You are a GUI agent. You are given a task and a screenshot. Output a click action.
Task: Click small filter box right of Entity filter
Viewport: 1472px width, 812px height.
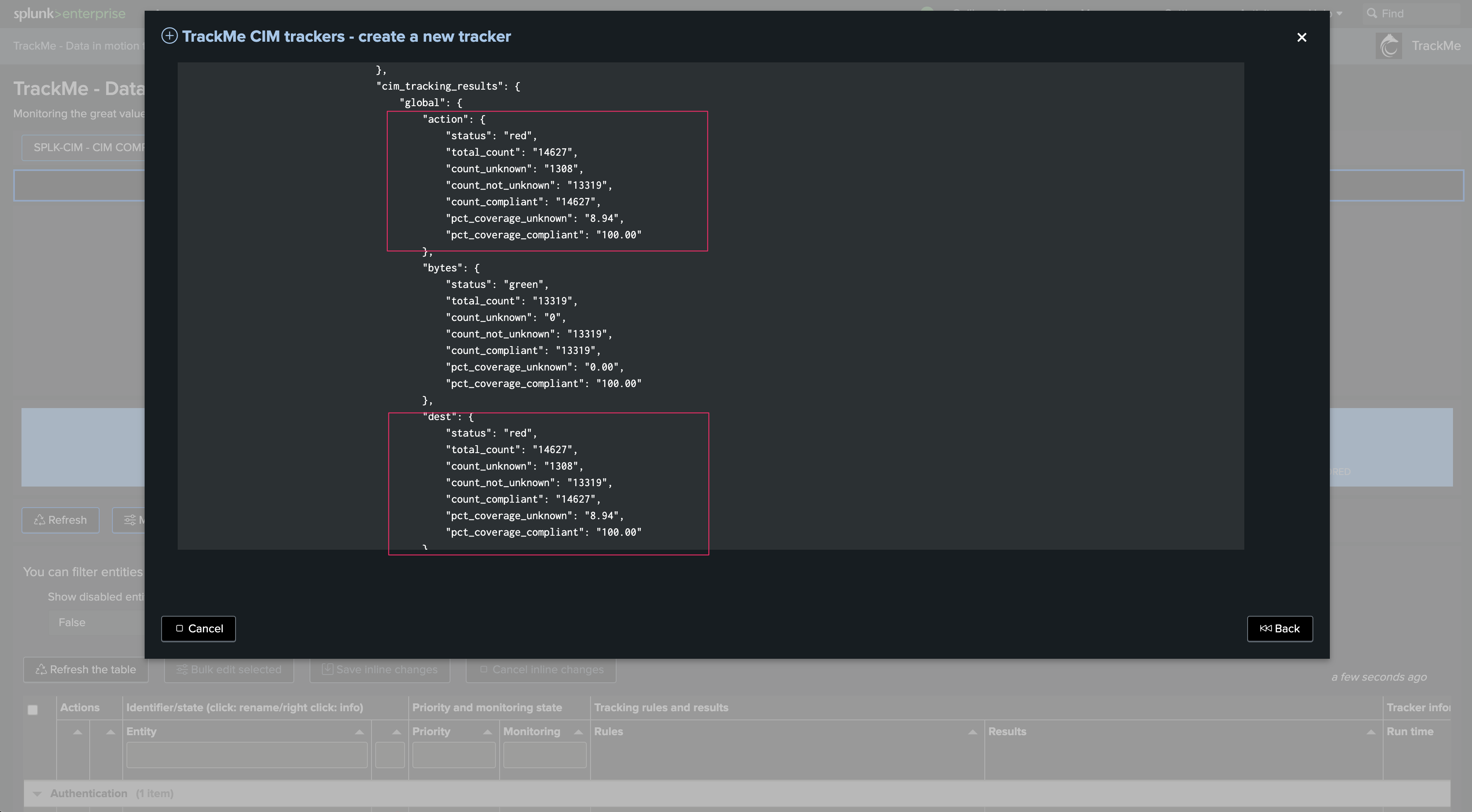coord(390,755)
